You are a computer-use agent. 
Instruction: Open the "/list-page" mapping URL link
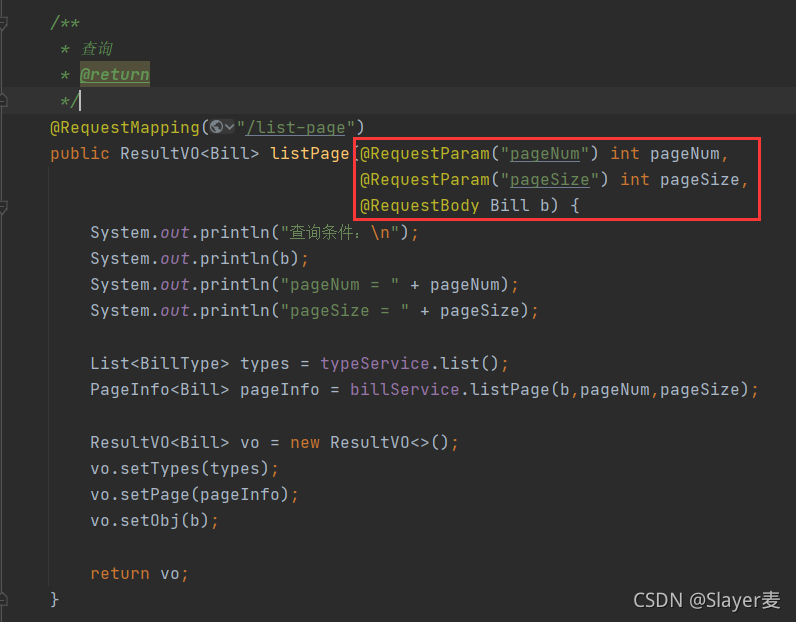click(x=295, y=127)
